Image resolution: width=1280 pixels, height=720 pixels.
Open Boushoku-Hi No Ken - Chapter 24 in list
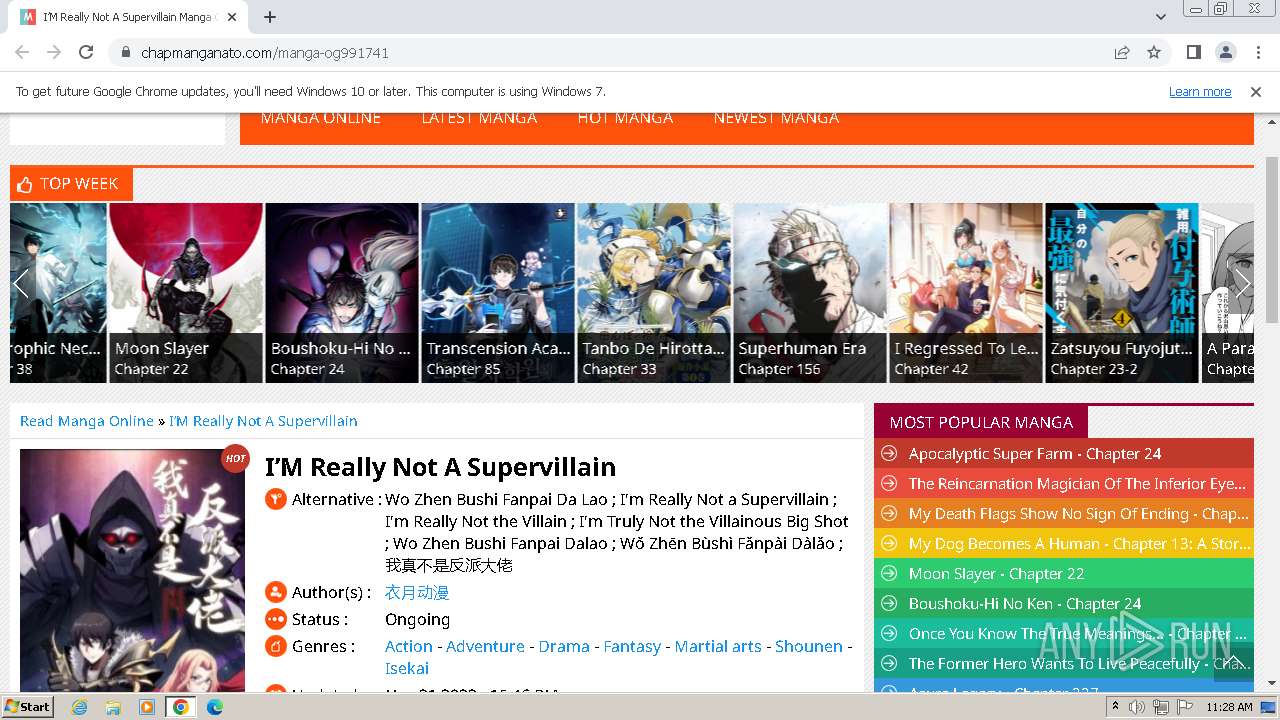point(1025,604)
